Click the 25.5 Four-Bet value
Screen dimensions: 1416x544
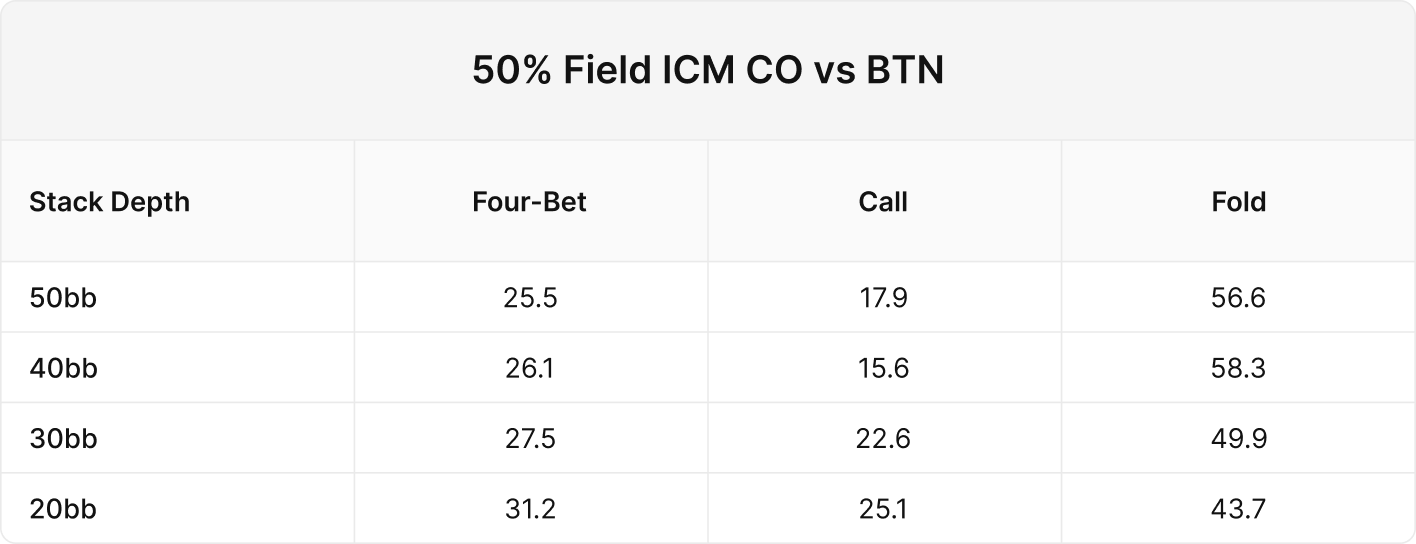530,298
